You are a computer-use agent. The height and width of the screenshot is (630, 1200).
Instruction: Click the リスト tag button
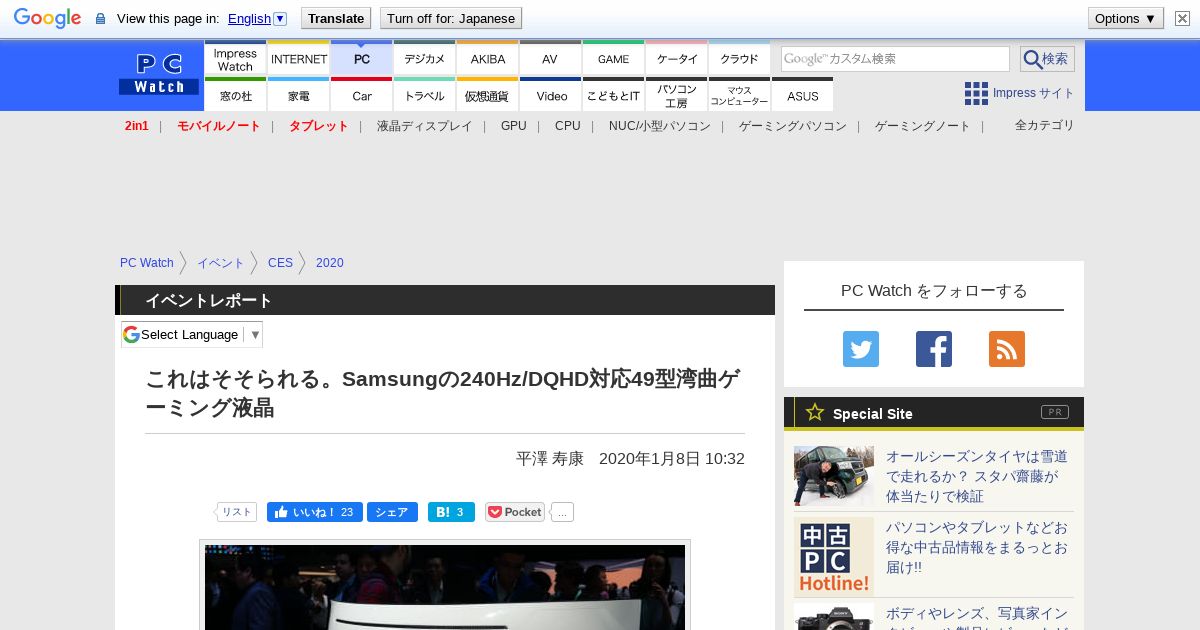pyautogui.click(x=237, y=512)
